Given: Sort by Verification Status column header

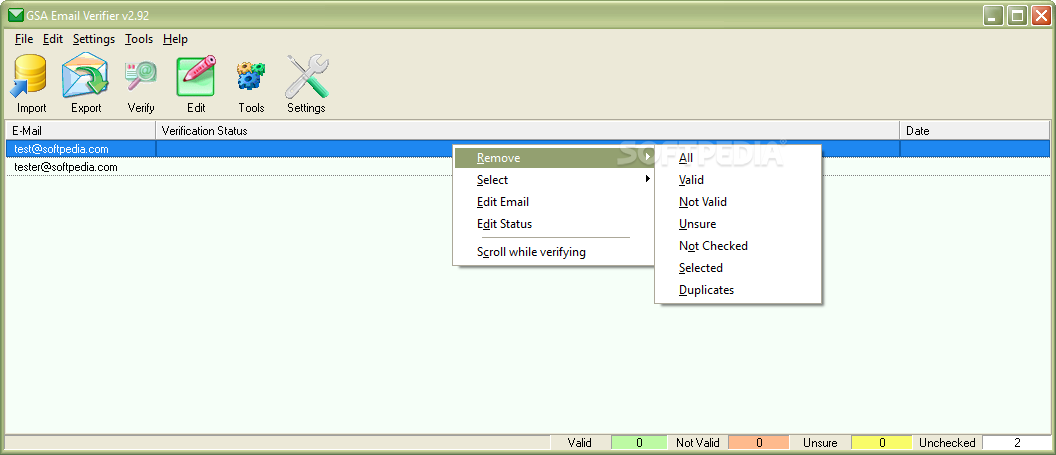Looking at the screenshot, I should (x=528, y=131).
